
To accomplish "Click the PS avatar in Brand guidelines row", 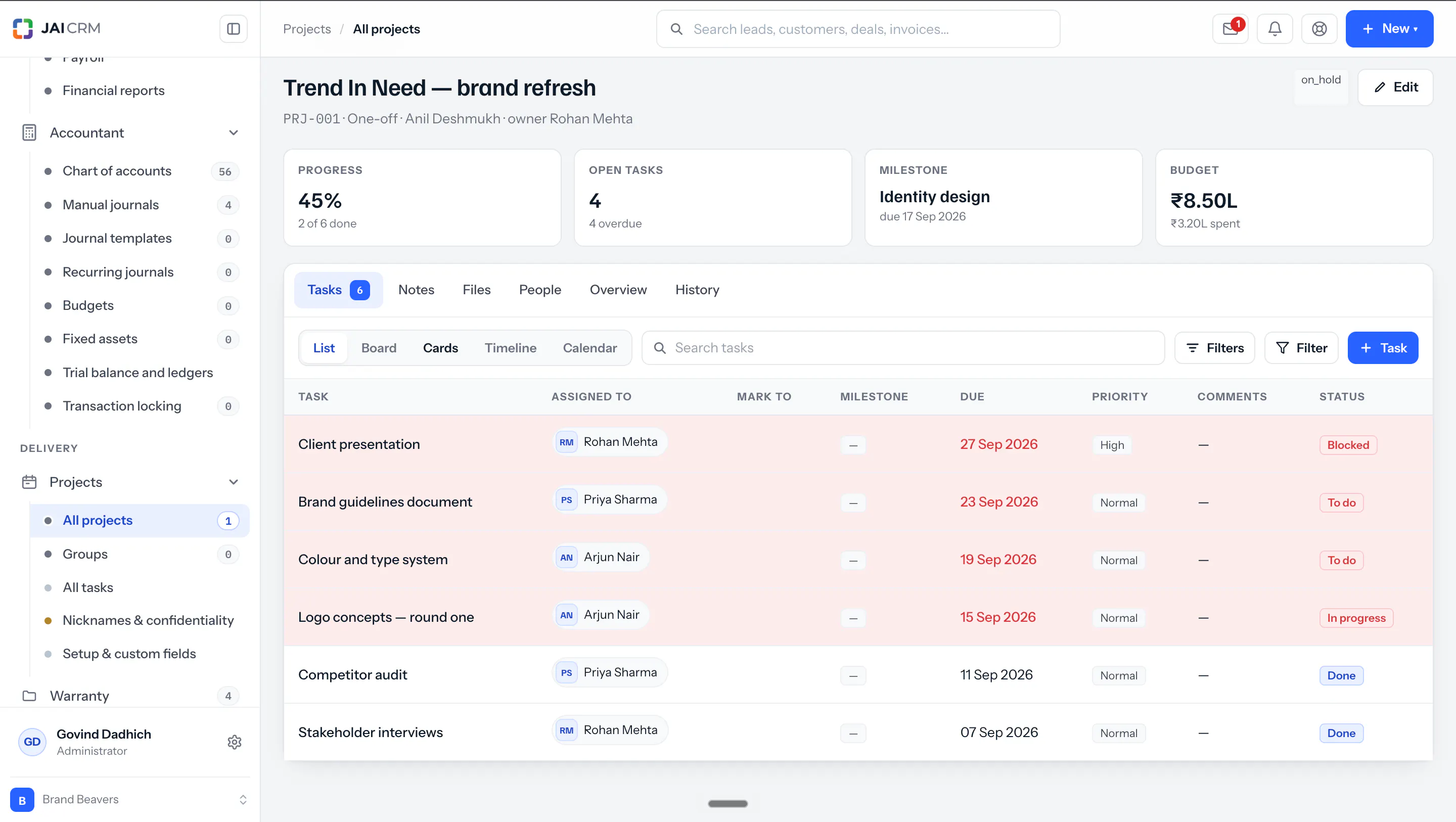I will [566, 500].
